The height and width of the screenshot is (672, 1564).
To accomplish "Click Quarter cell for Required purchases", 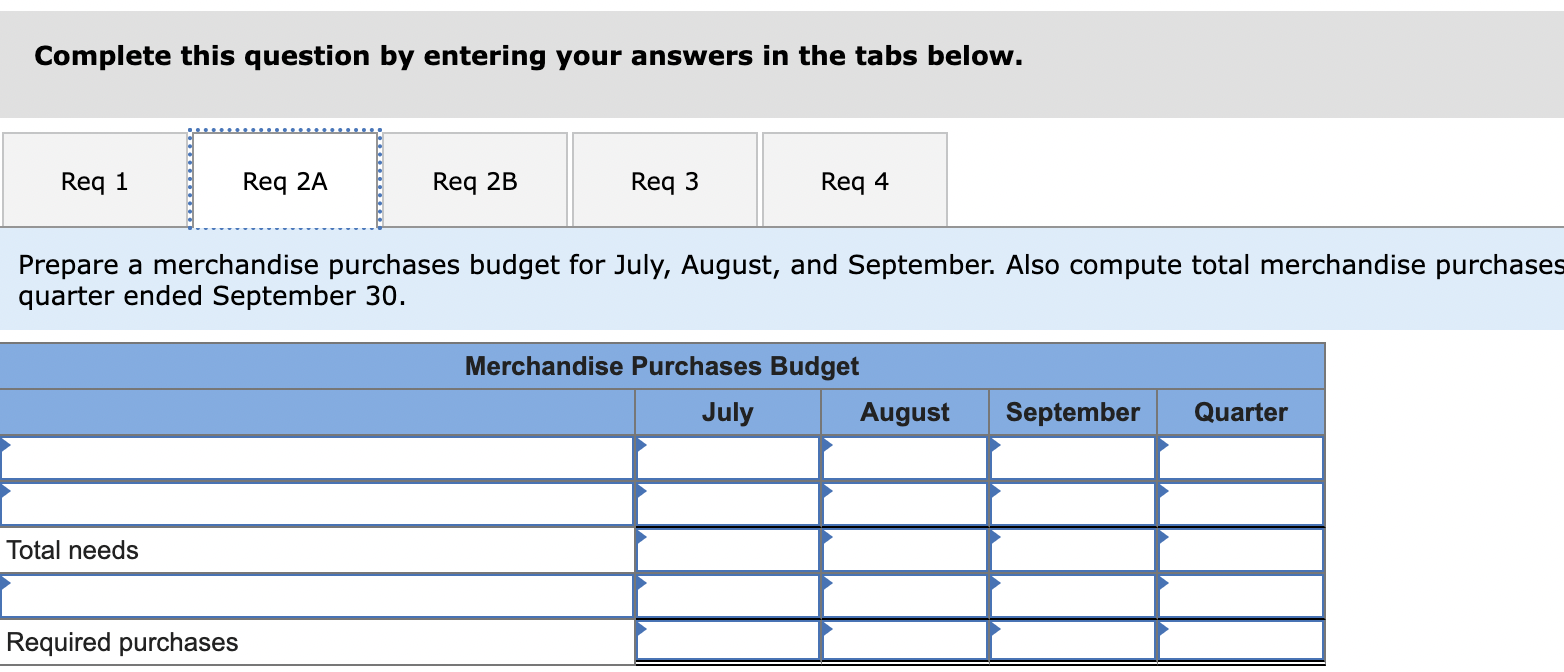I will click(1241, 641).
